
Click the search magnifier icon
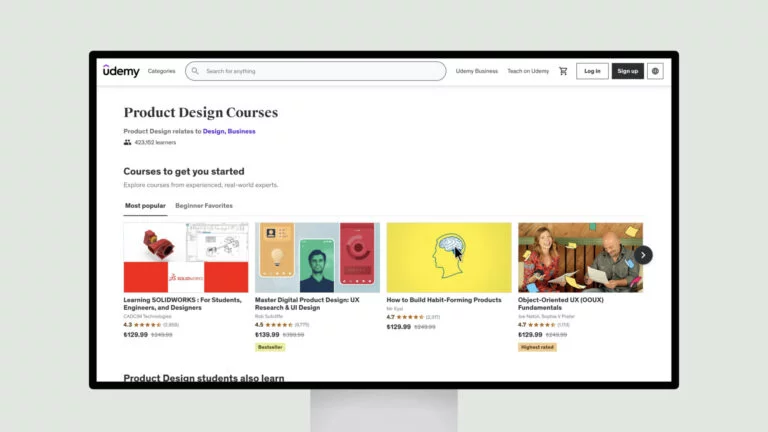195,71
